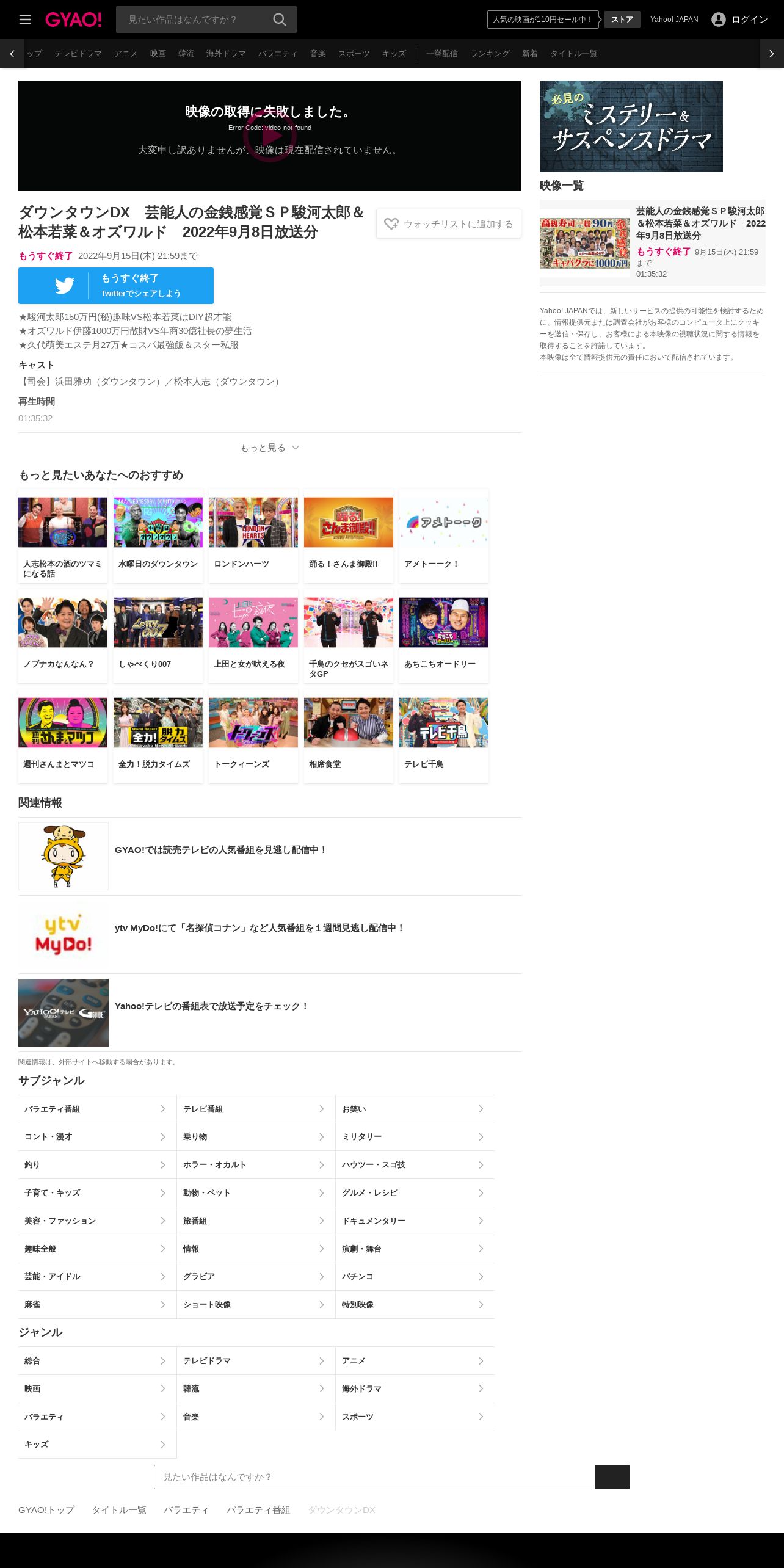This screenshot has height=1568, width=784.
Task: Click バラエティ番組 breadcrumb
Action: click(258, 1509)
